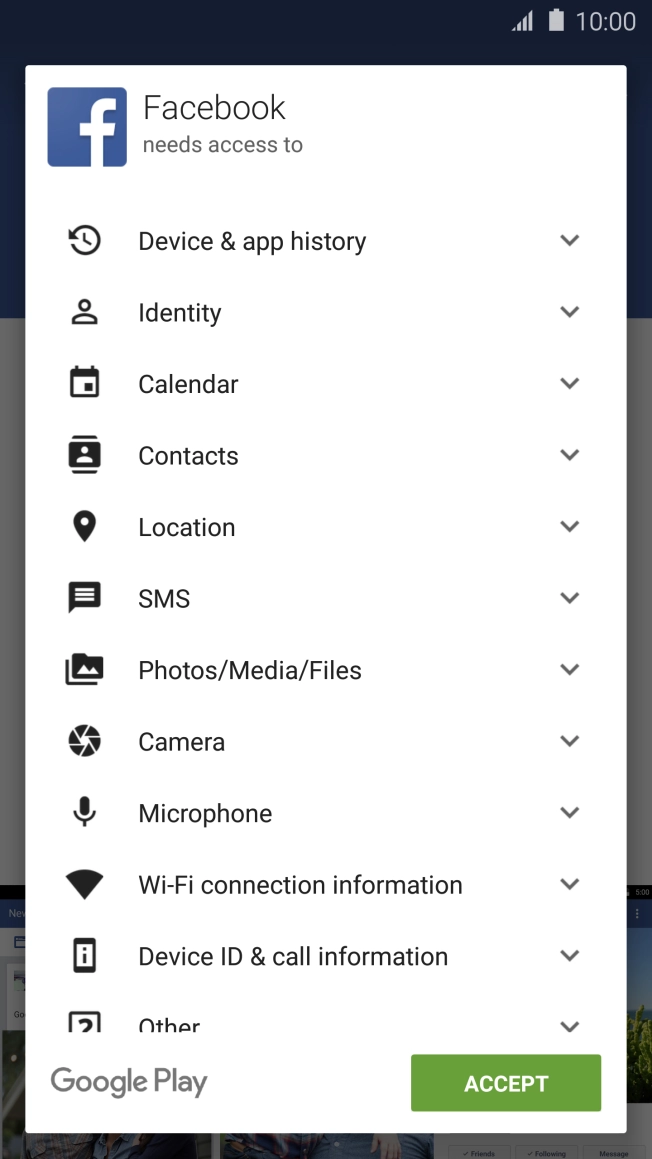Select the Calendar permission icon
This screenshot has width=652, height=1159.
(85, 383)
